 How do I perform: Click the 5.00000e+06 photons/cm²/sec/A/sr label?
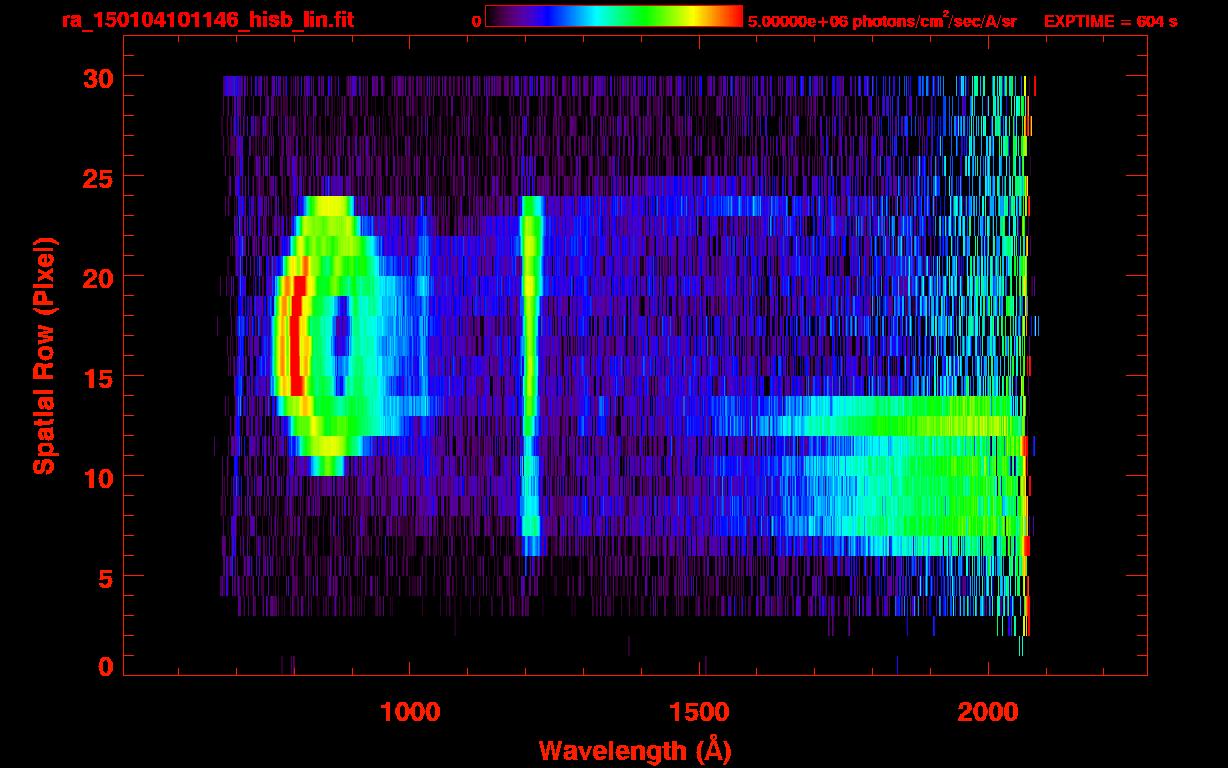click(882, 21)
